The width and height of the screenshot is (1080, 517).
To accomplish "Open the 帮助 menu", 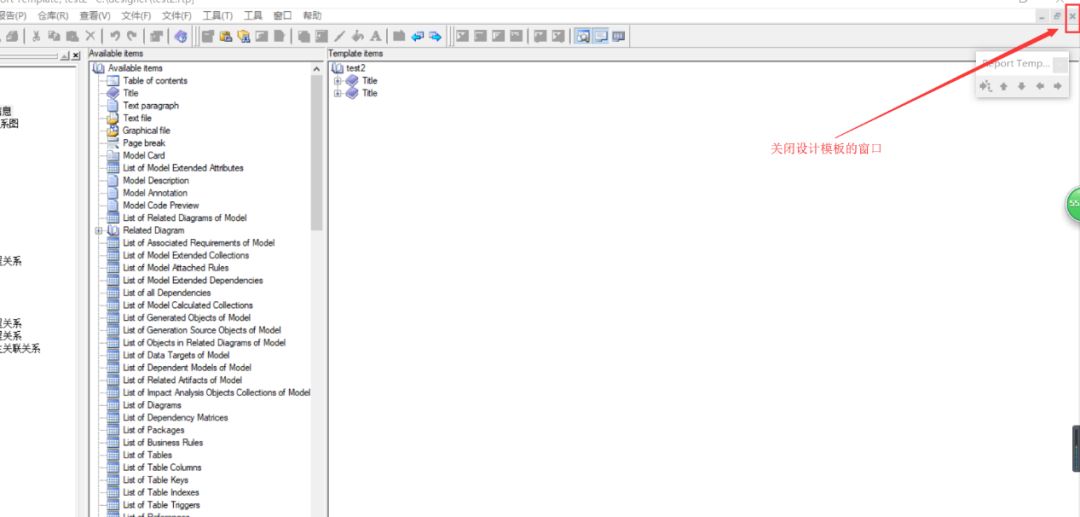I will [312, 15].
